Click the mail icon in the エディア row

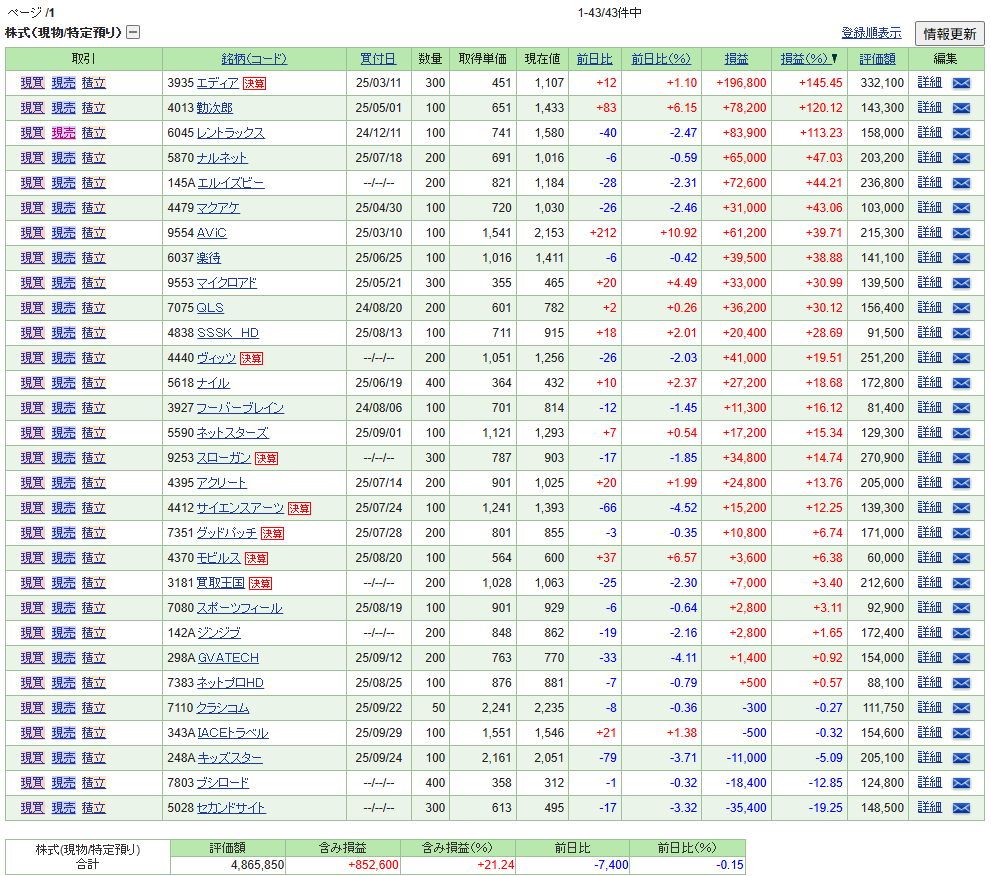(961, 83)
